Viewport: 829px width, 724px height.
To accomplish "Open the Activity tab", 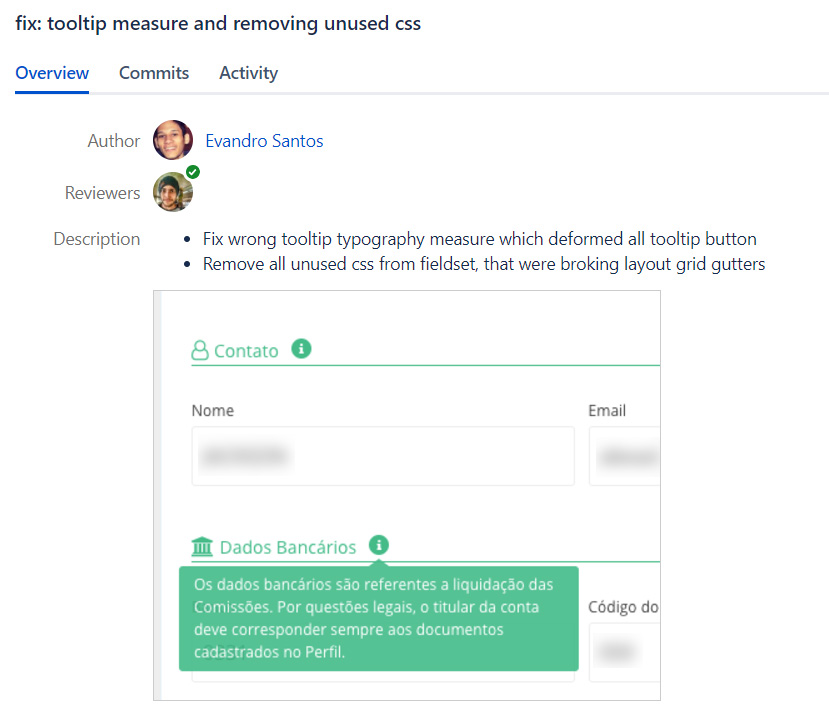I will pyautogui.click(x=248, y=73).
